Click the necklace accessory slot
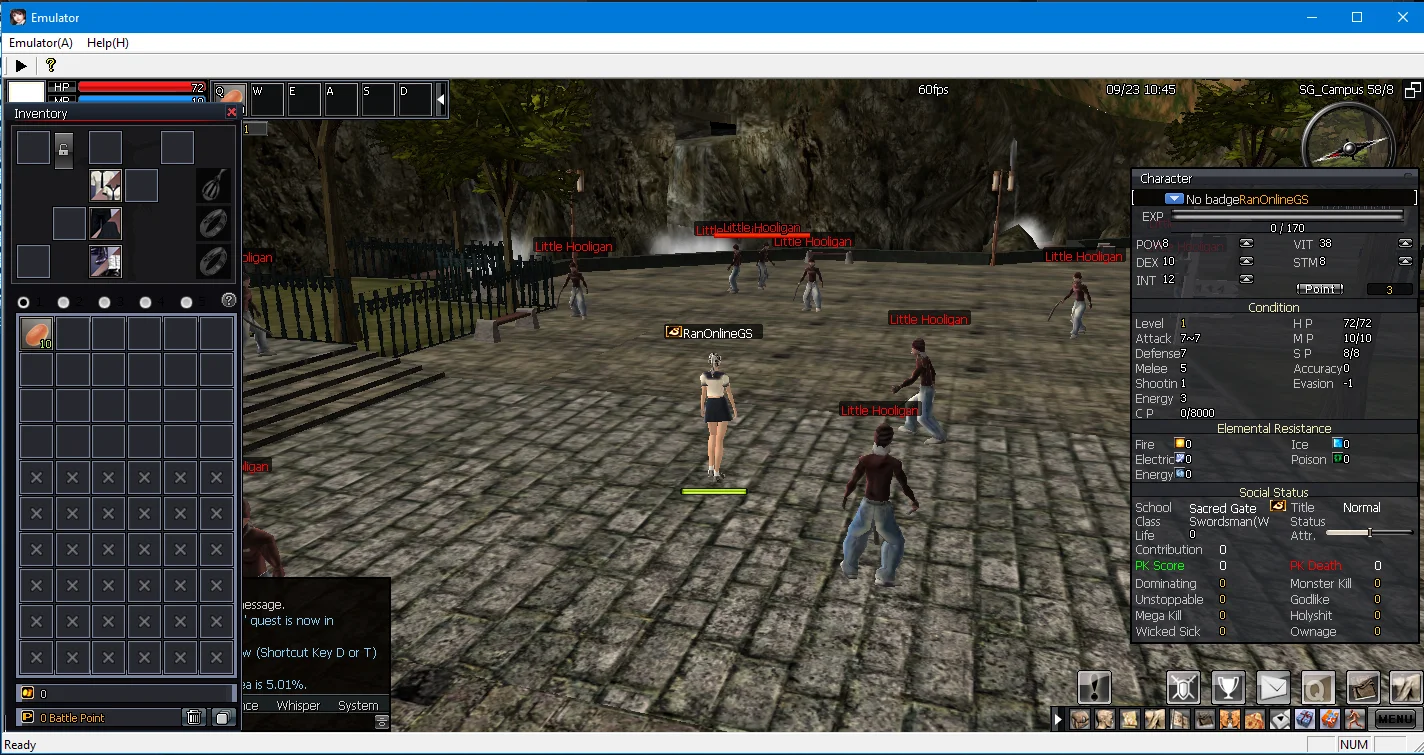Screen dimensions: 1424x755 (x=214, y=185)
